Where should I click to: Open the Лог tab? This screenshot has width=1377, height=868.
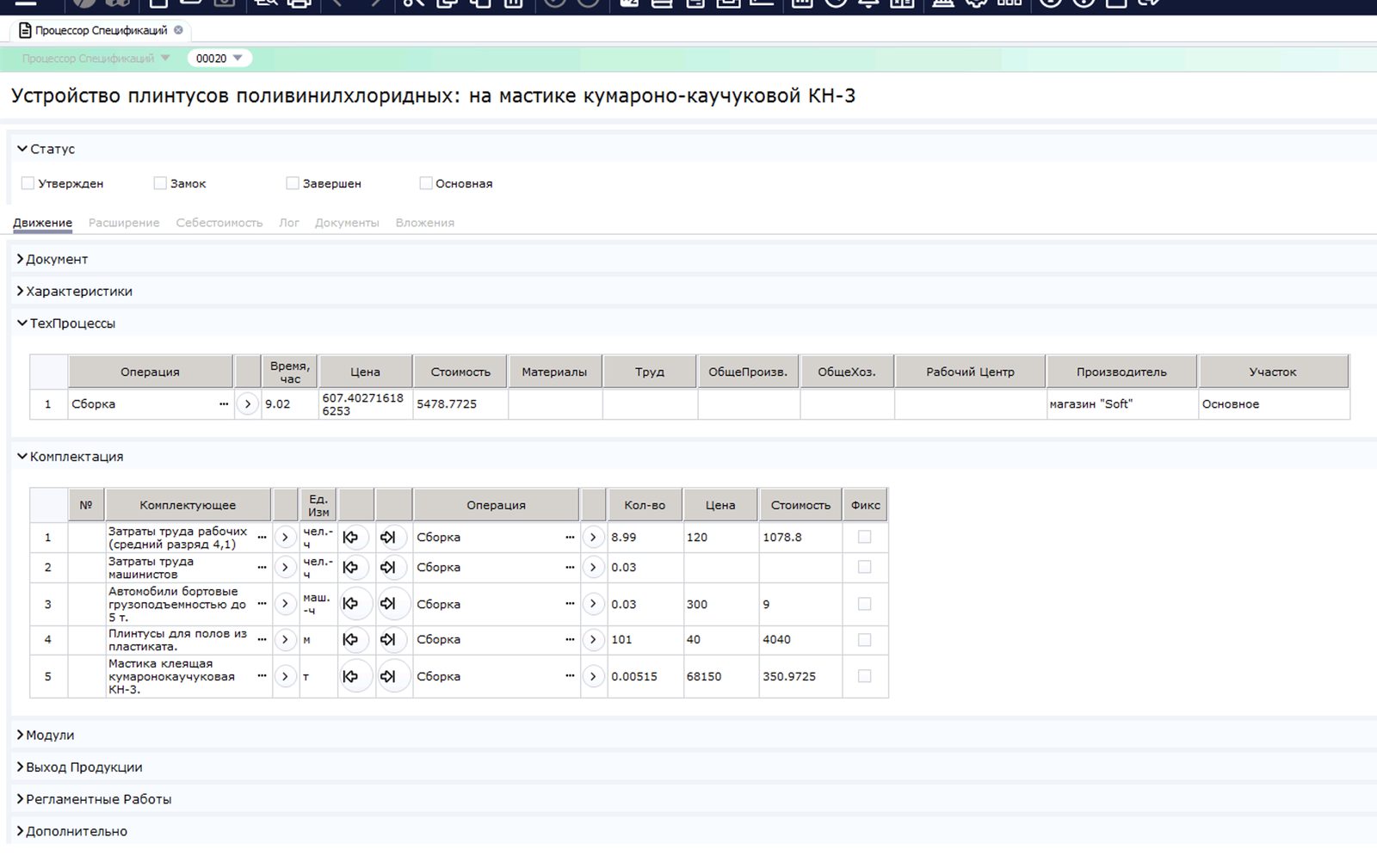289,223
